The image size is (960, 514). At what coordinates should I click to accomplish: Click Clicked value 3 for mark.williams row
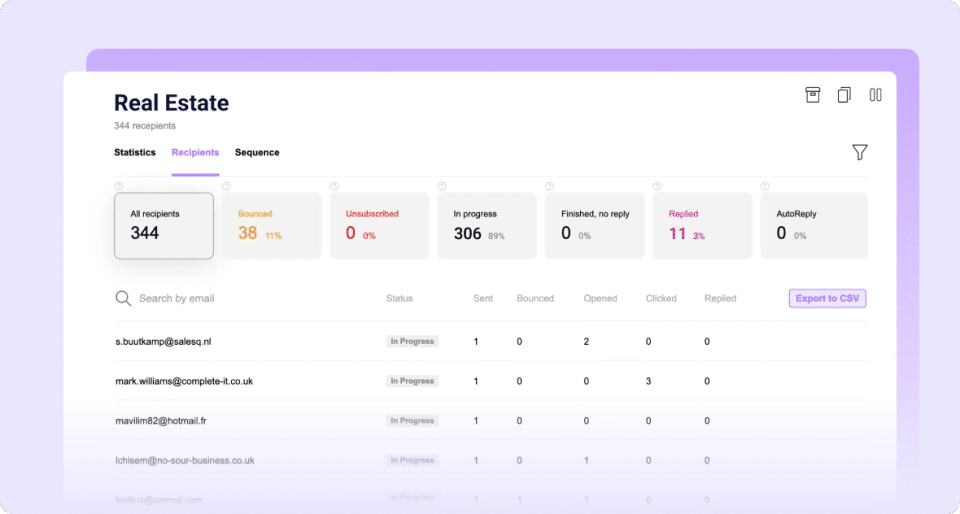point(648,381)
